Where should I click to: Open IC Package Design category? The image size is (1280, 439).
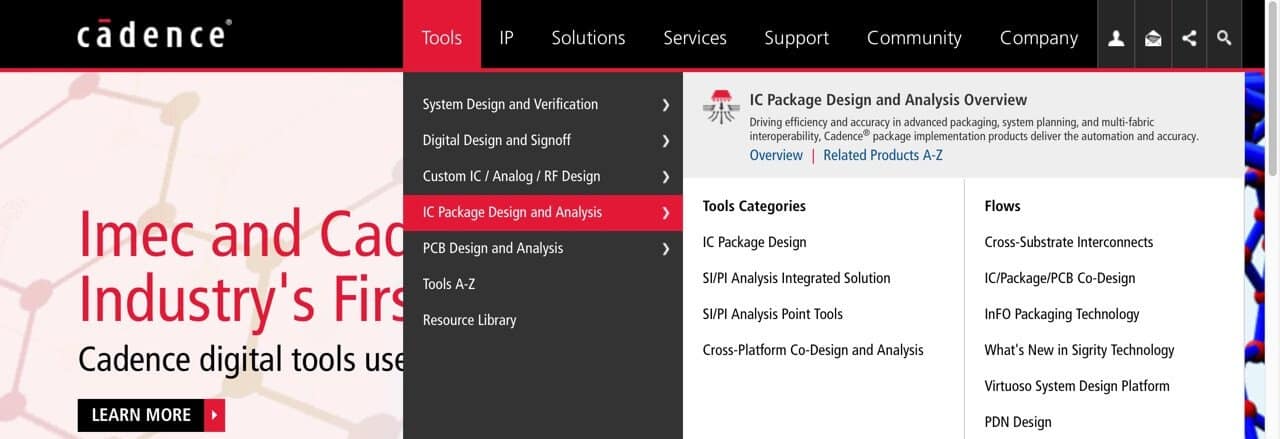click(754, 242)
